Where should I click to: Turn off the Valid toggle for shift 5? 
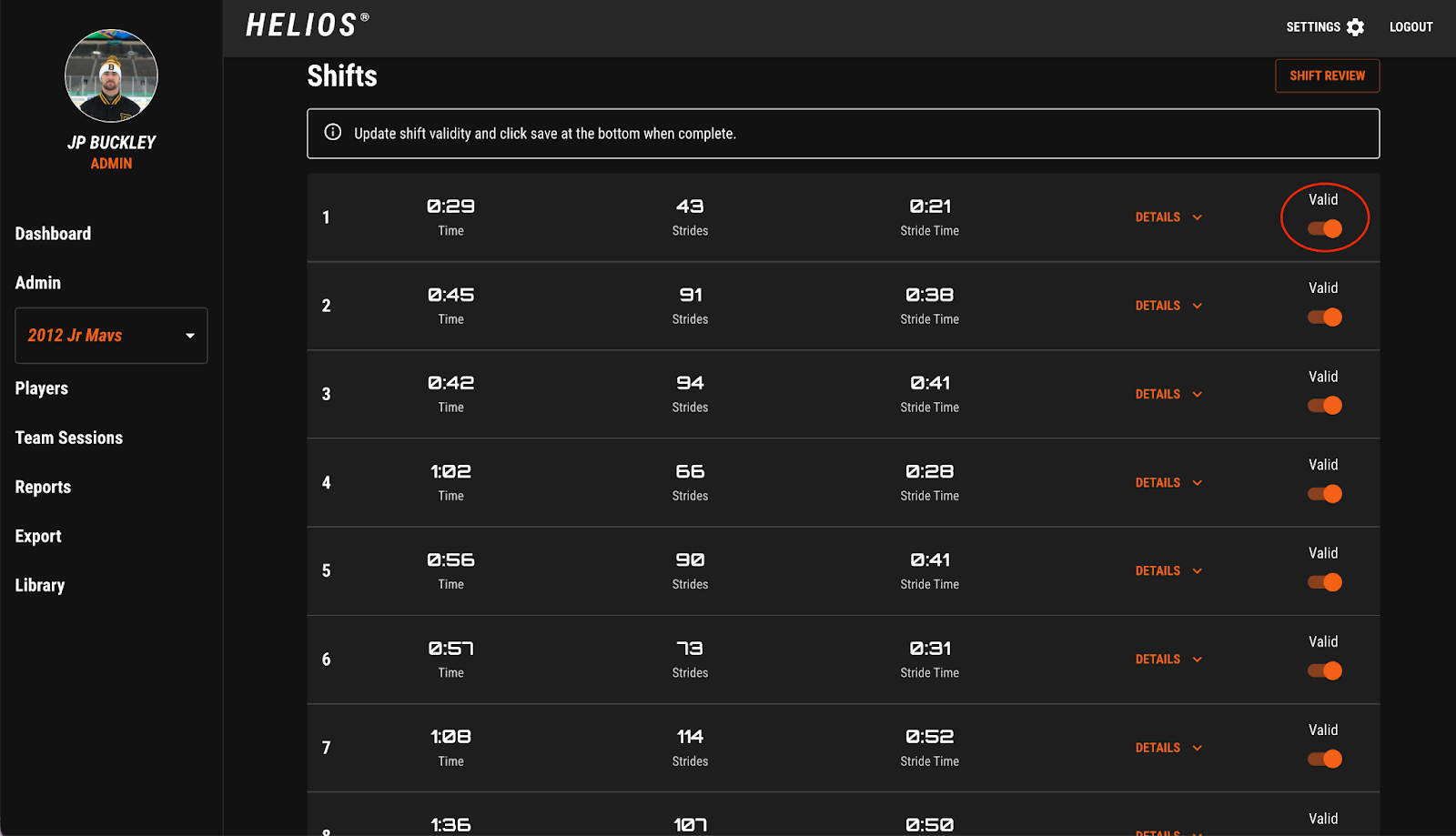(1325, 582)
